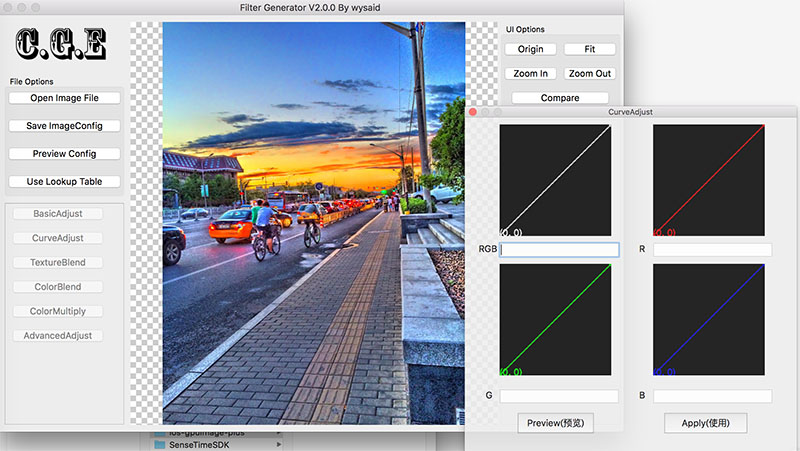This screenshot has width=800, height=451.
Task: Click the Open Image File button
Action: click(64, 98)
